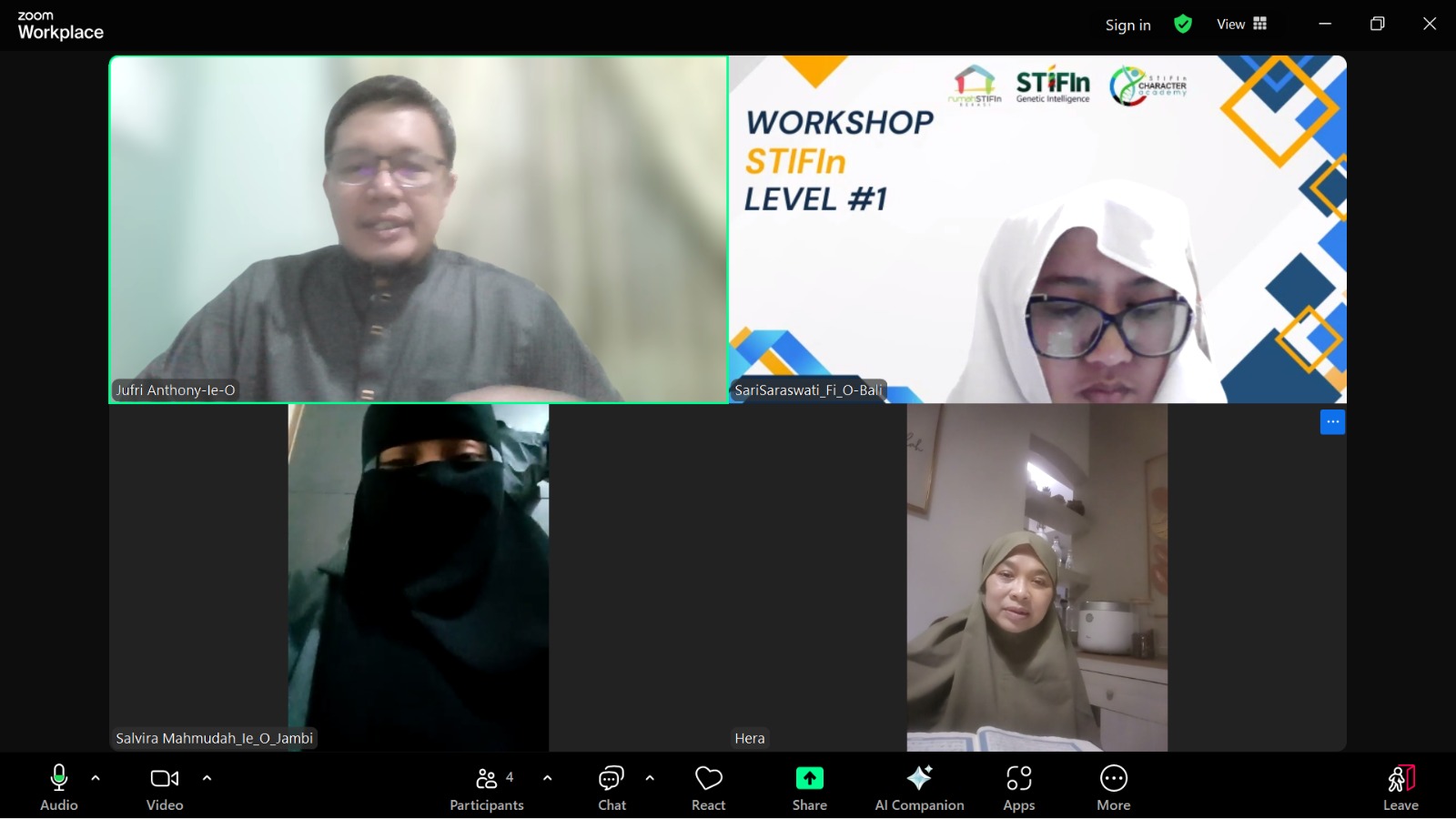Expand audio options arrow

tap(96, 778)
